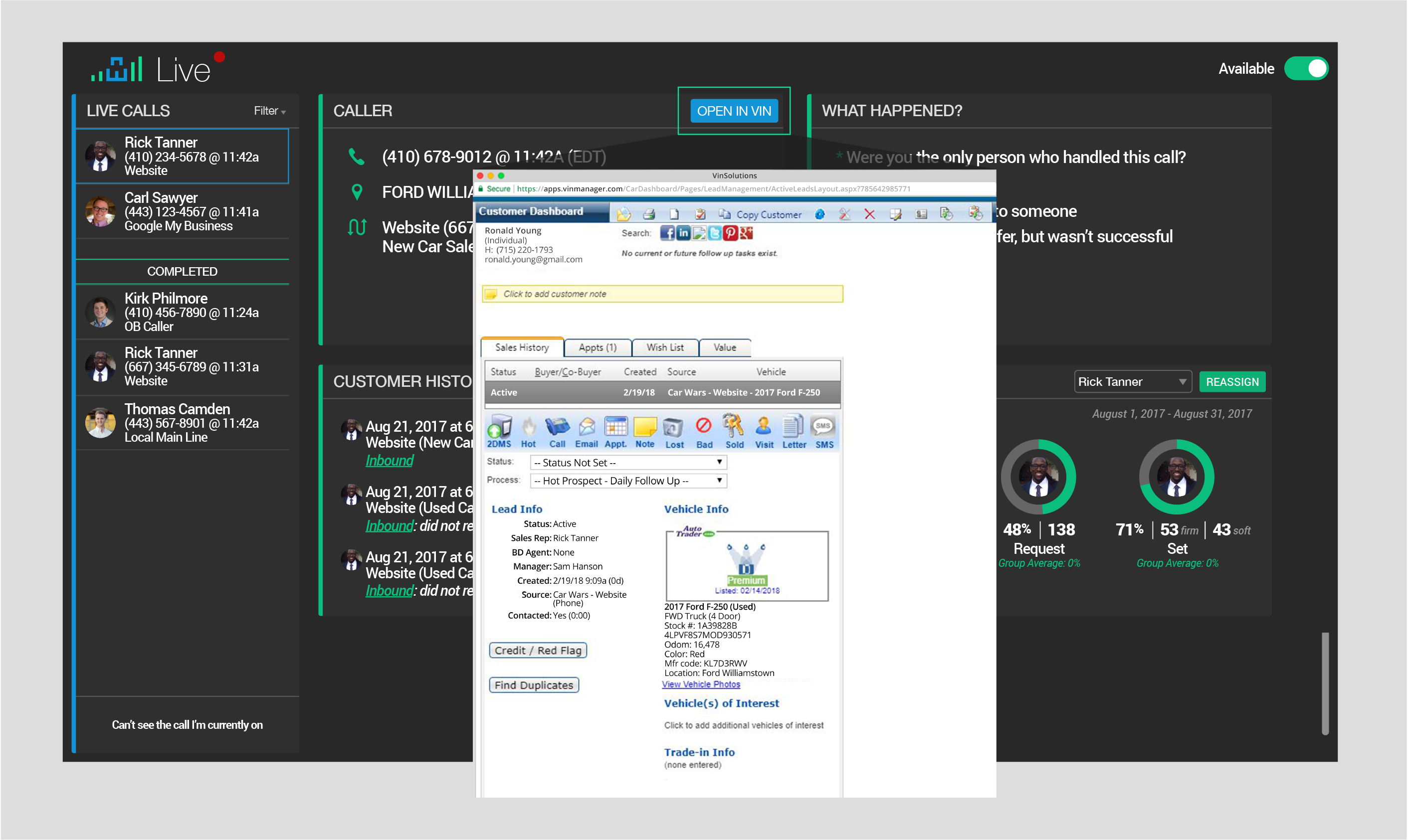Click the Call action icon
Image resolution: width=1408 pixels, height=840 pixels.
[557, 431]
